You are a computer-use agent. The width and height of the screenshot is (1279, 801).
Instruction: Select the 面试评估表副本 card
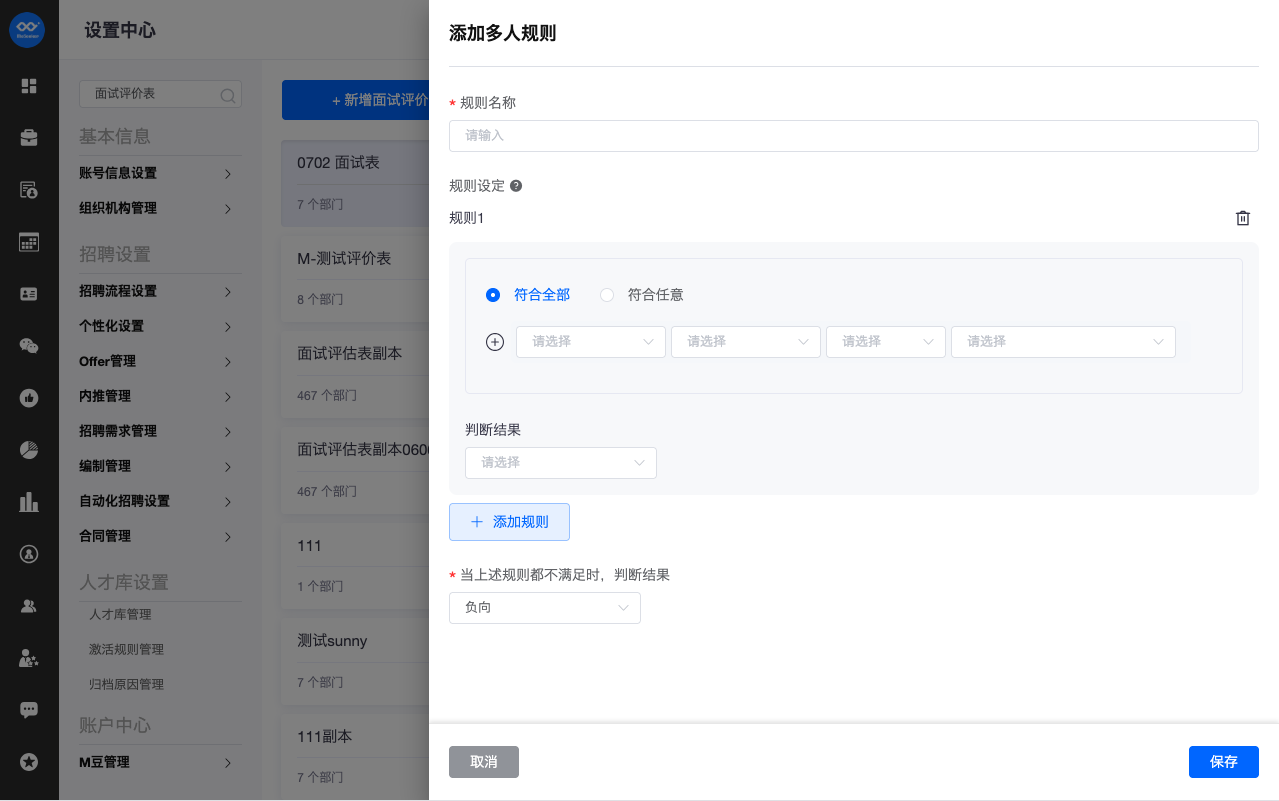[x=356, y=374]
